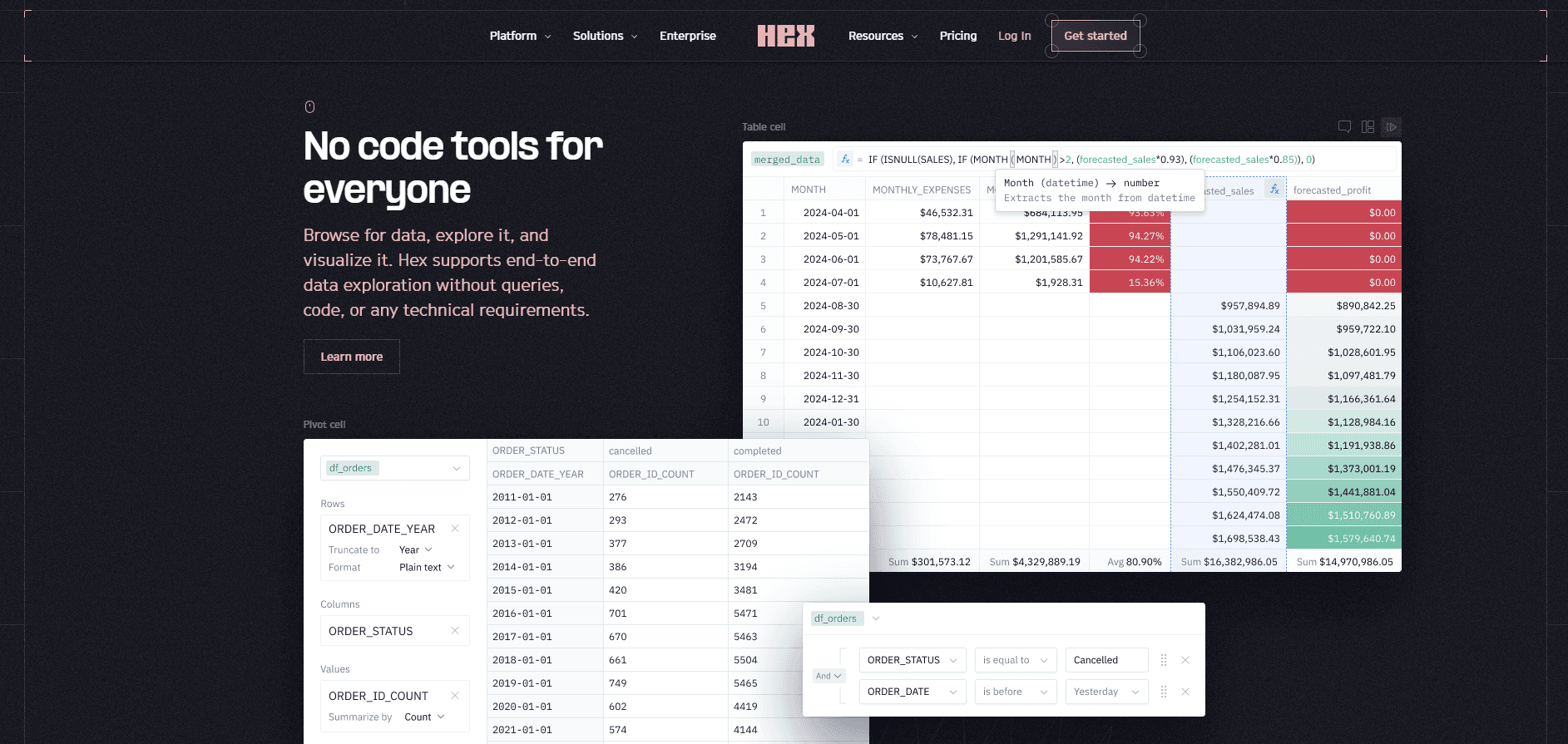Remove the ORDER_ID_COUNT value field
The image size is (1568, 744).
click(455, 696)
